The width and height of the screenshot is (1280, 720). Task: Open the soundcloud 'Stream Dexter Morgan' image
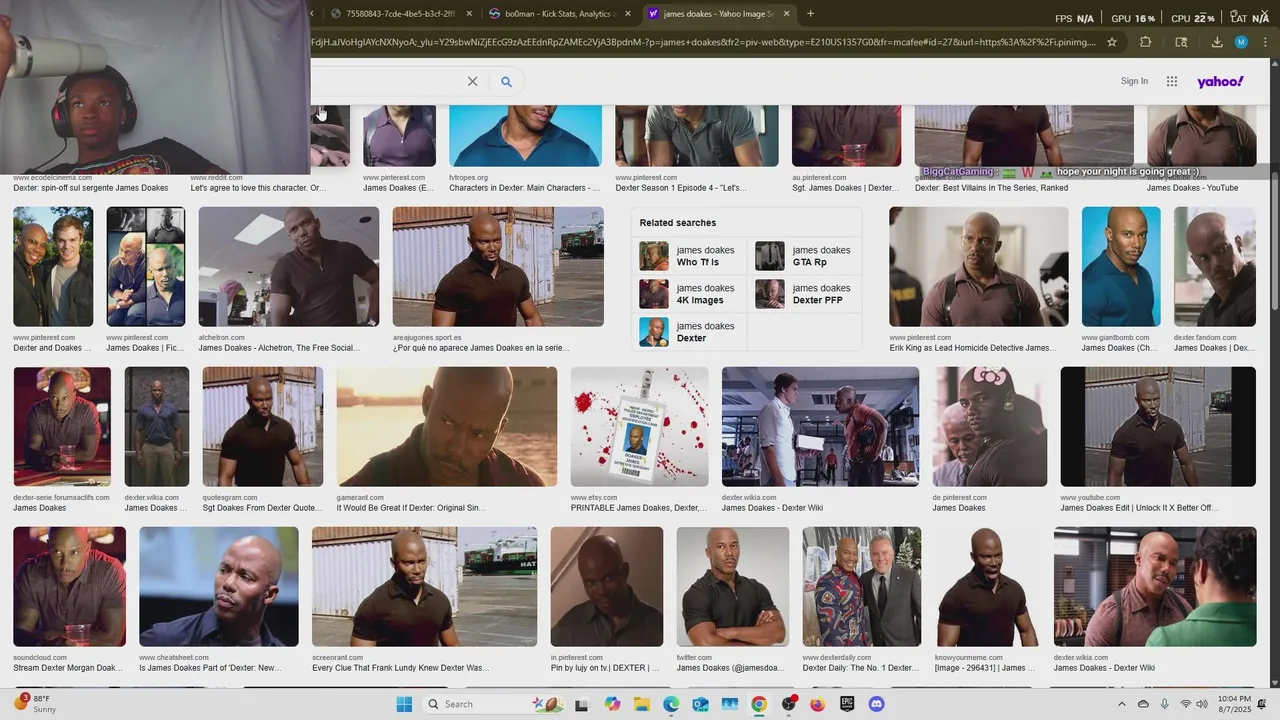(x=70, y=587)
